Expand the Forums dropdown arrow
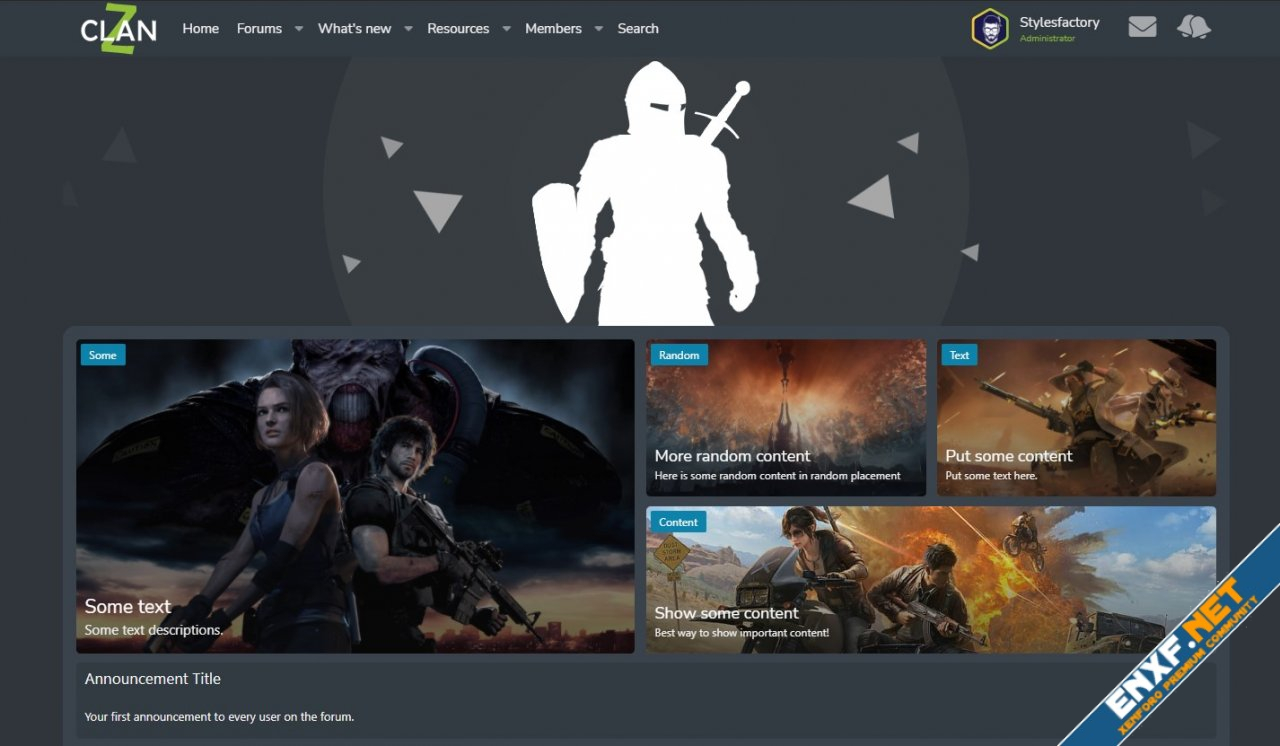1280x746 pixels. (x=298, y=29)
